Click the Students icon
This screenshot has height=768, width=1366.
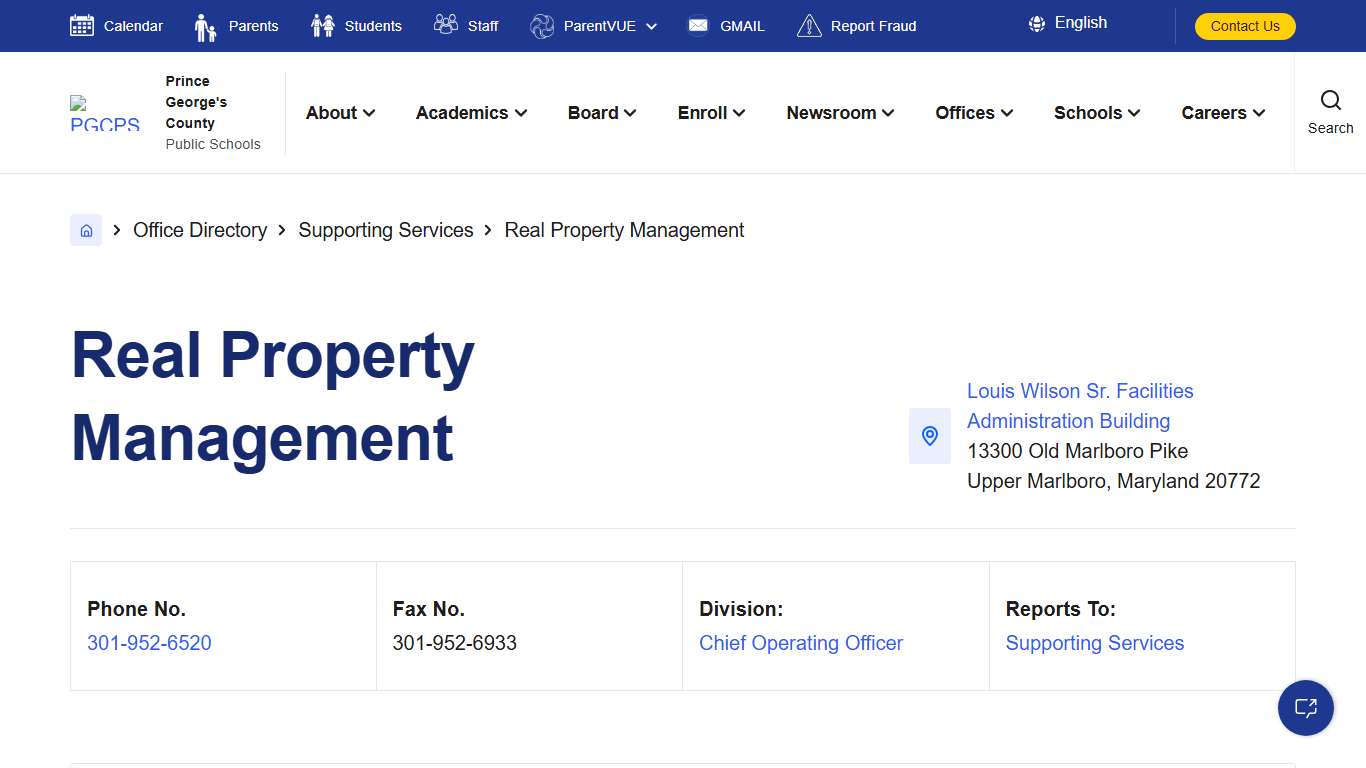point(322,24)
